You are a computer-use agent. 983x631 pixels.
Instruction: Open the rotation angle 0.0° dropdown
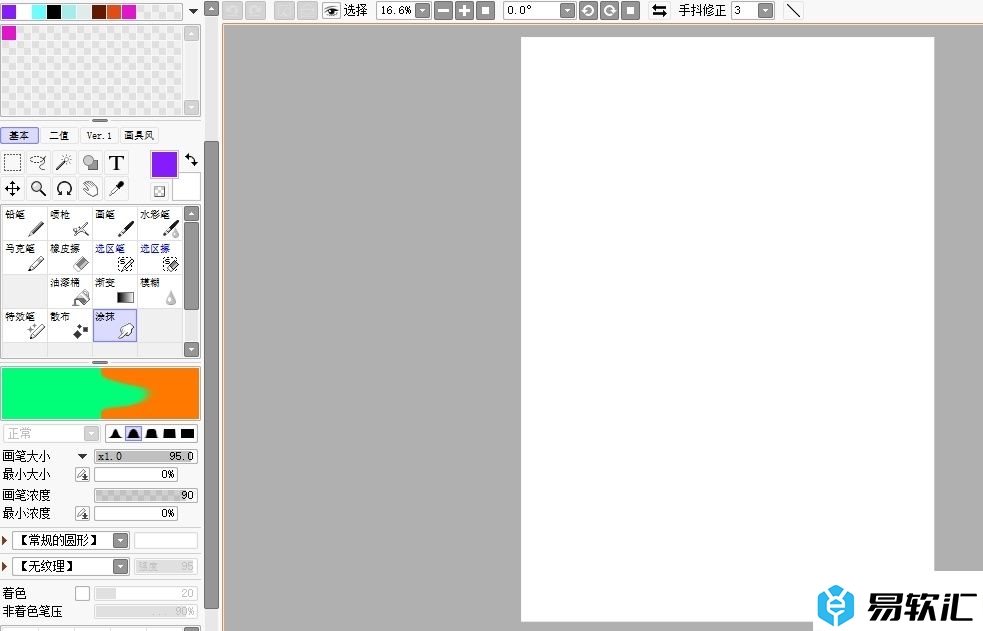(567, 11)
